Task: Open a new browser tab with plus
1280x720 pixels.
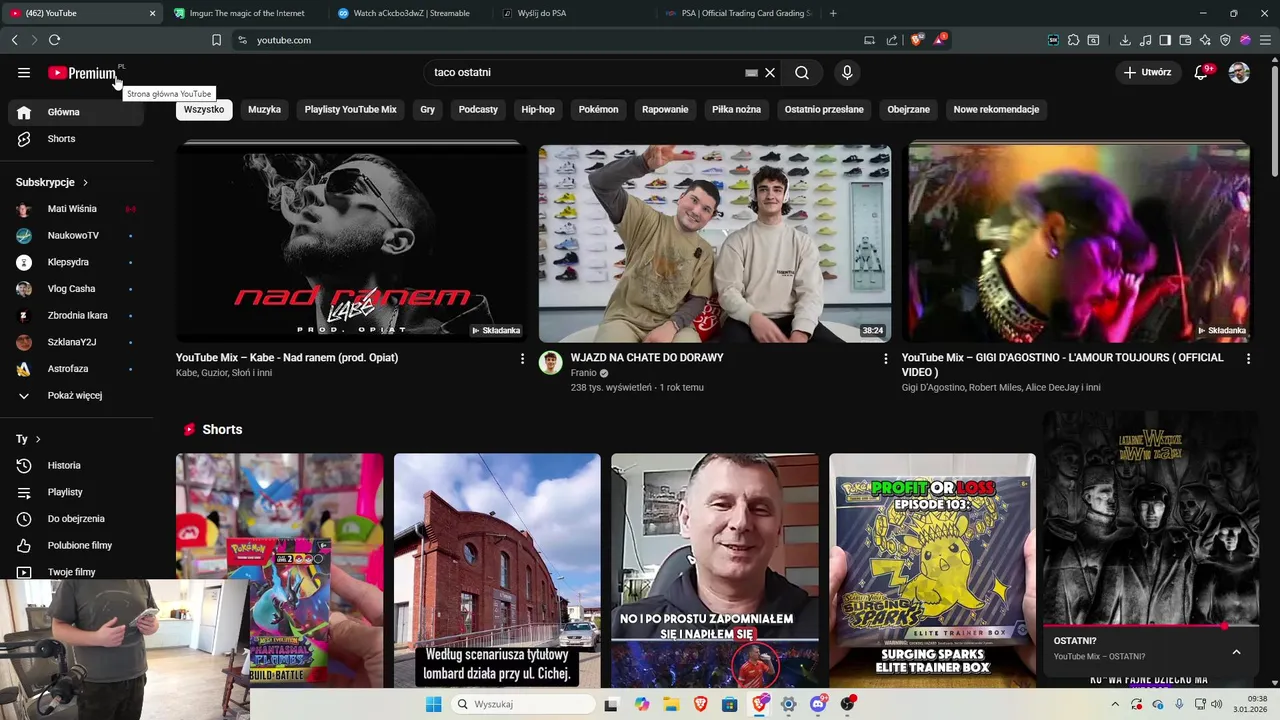Action: tap(833, 13)
